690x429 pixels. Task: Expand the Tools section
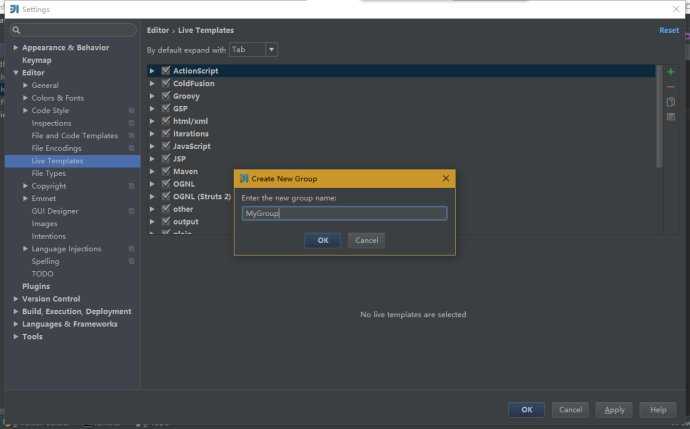click(16, 337)
